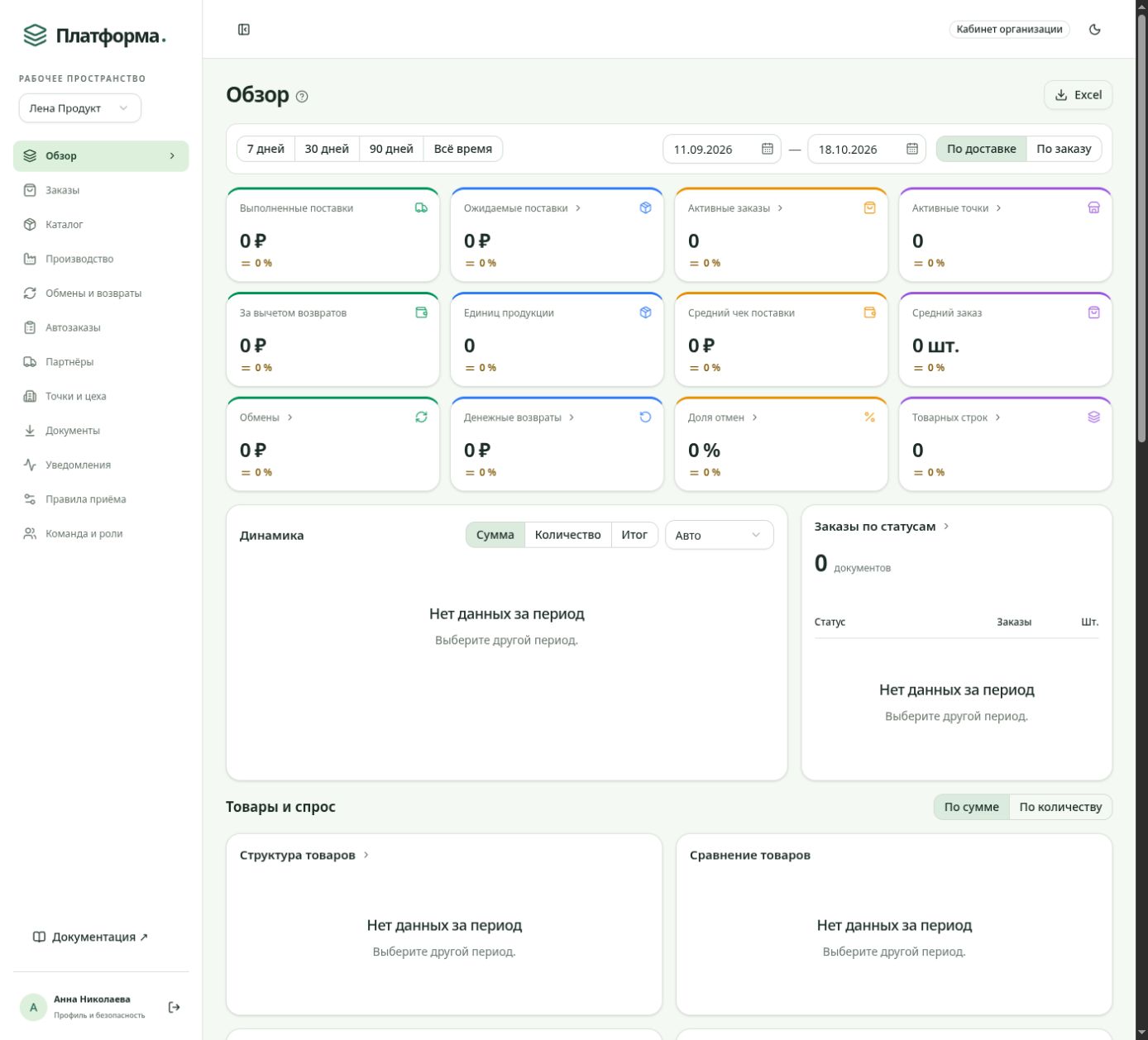Click Кабинет организации button
1148x1040 pixels.
coord(1009,30)
